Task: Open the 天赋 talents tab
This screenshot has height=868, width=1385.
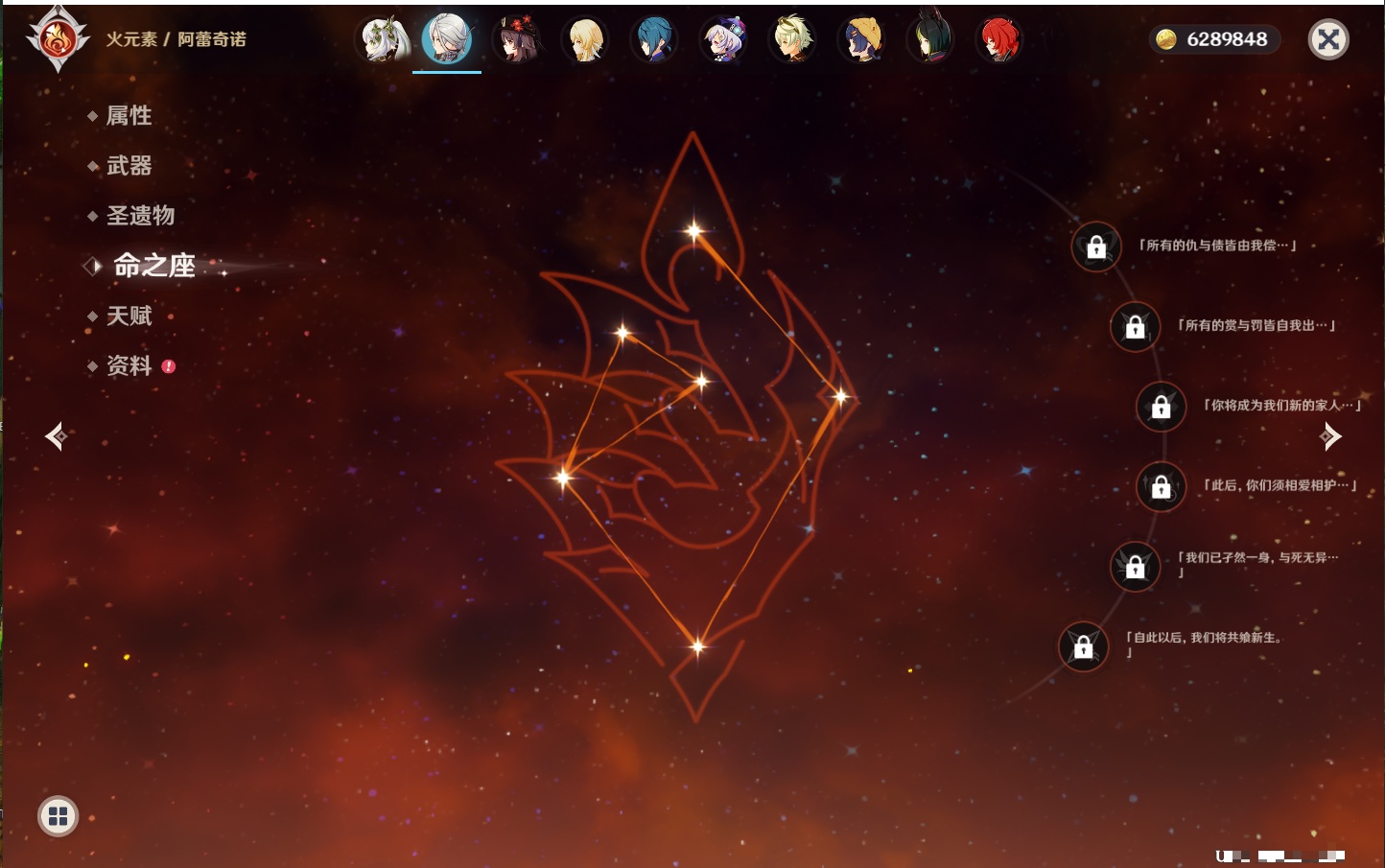Action: pos(129,316)
